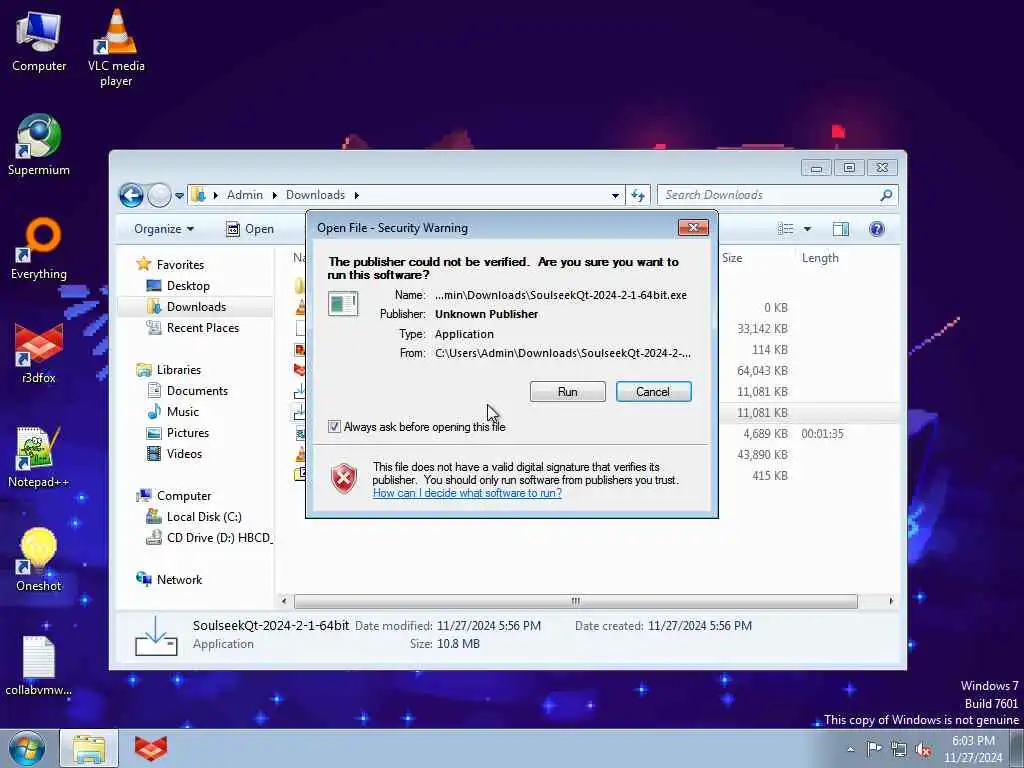This screenshot has height=768, width=1024.
Task: Open Supermium browser desktop shortcut
Action: (x=39, y=144)
